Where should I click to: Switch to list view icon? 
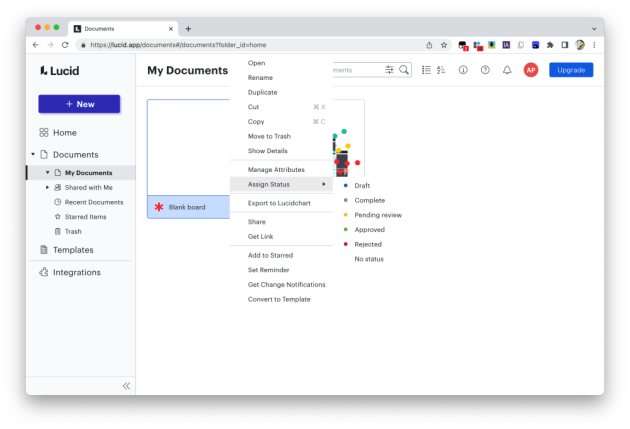[426, 70]
